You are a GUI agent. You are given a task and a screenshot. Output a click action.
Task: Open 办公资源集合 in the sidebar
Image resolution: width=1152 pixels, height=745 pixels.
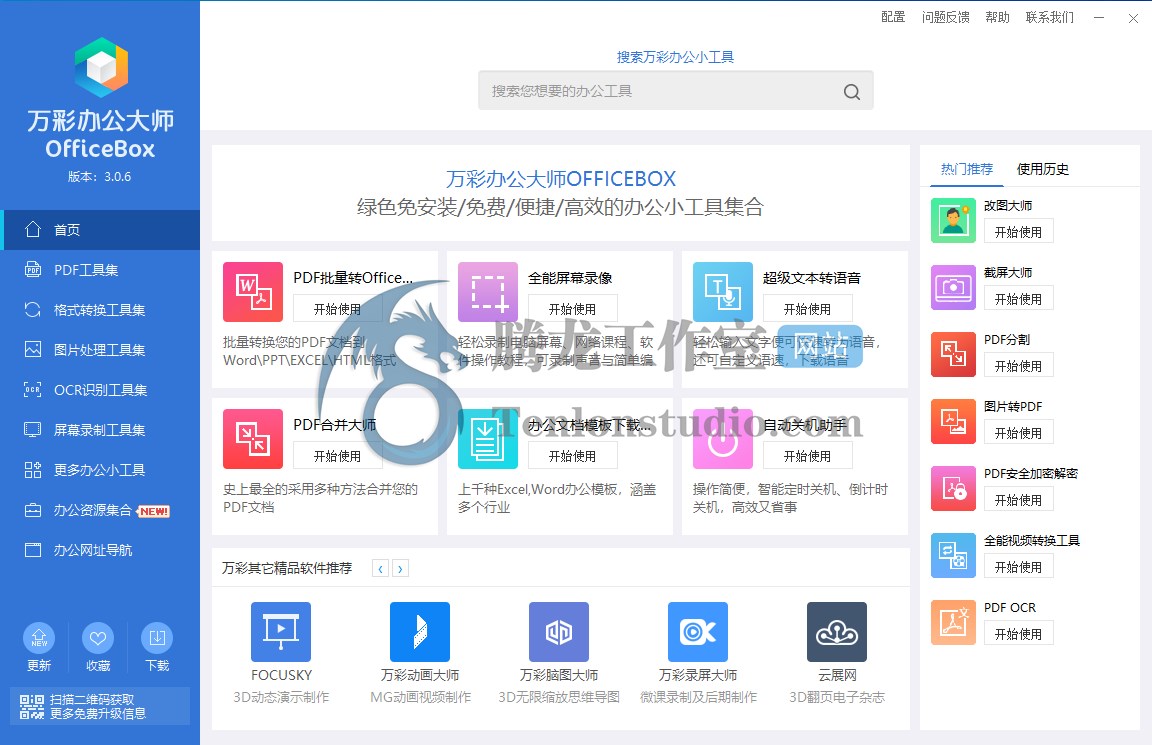coord(100,510)
